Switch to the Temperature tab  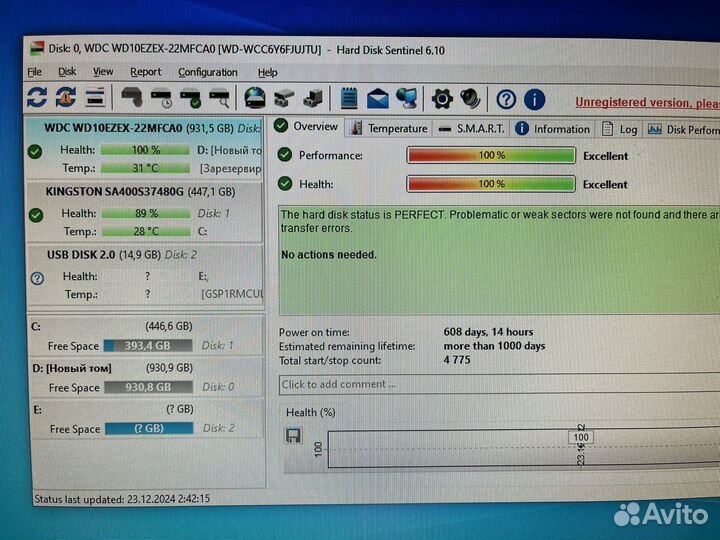tap(389, 129)
